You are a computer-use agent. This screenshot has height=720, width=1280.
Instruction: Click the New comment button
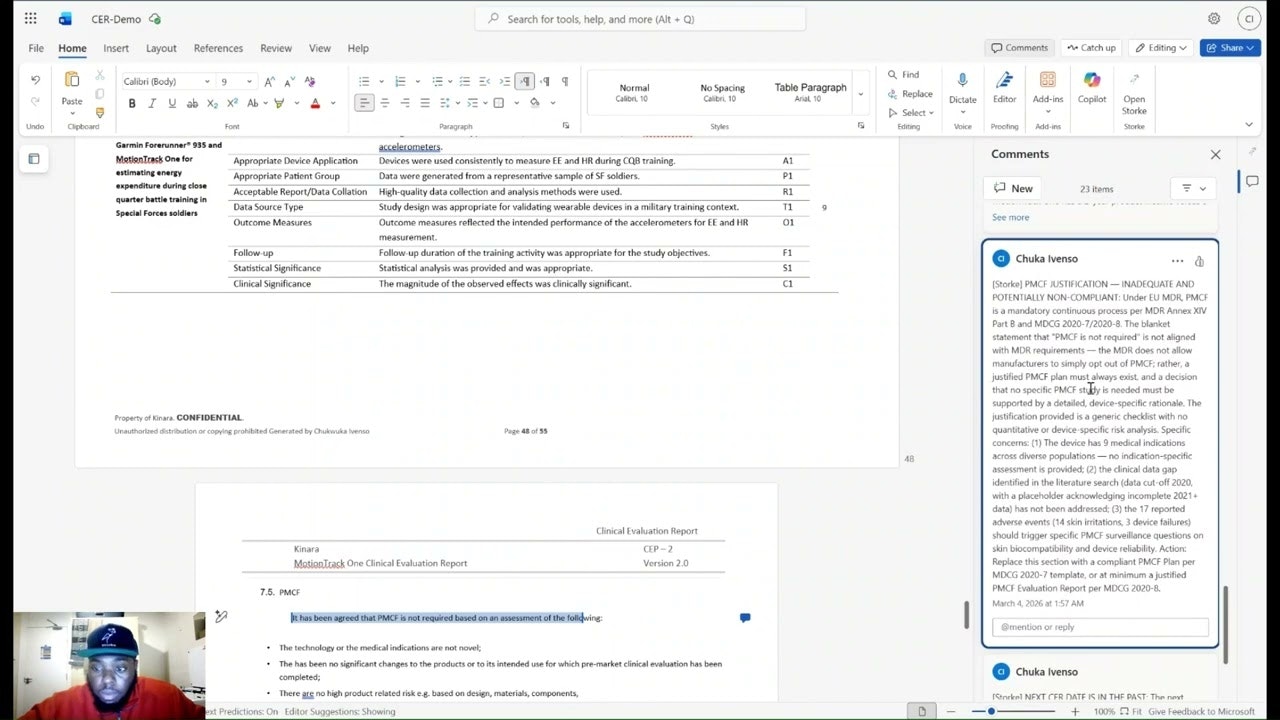(1014, 189)
